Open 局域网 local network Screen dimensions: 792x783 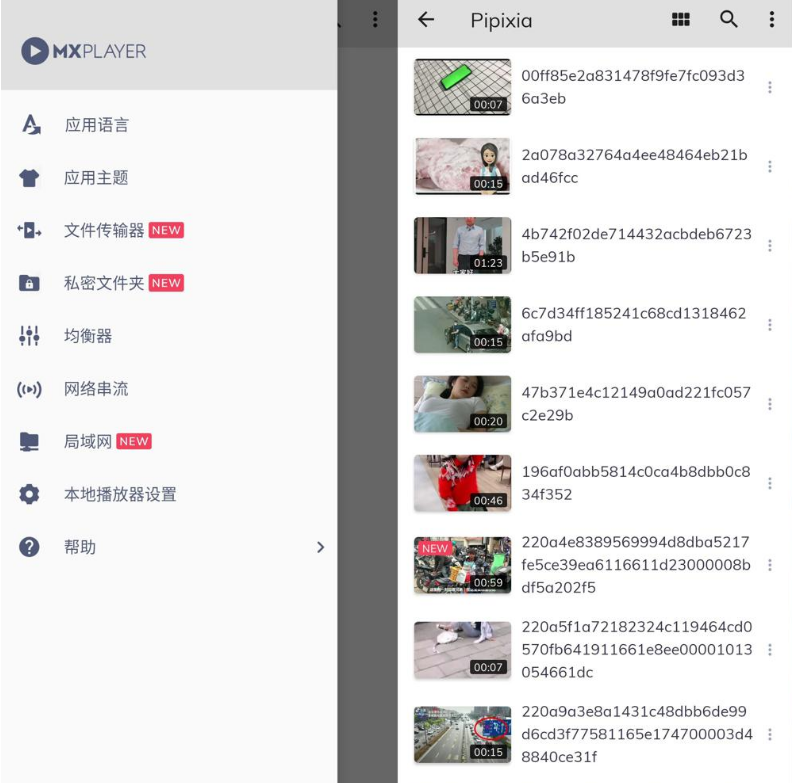point(88,442)
